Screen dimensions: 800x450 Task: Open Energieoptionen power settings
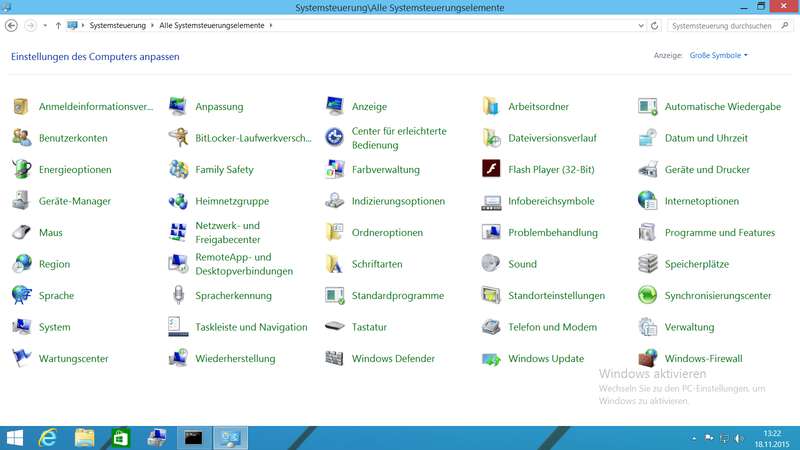tap(74, 170)
